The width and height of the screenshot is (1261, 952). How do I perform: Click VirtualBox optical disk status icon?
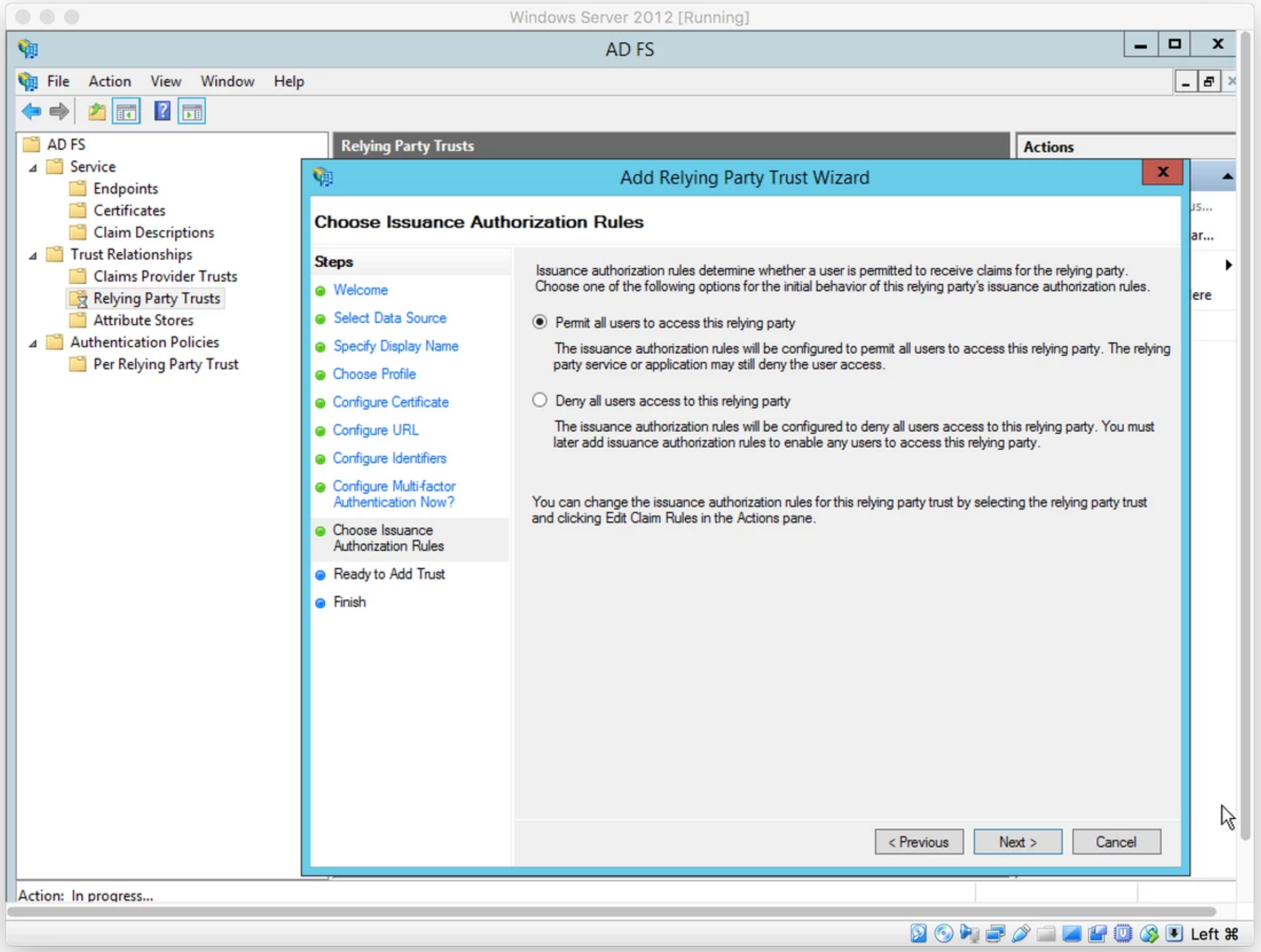click(943, 933)
